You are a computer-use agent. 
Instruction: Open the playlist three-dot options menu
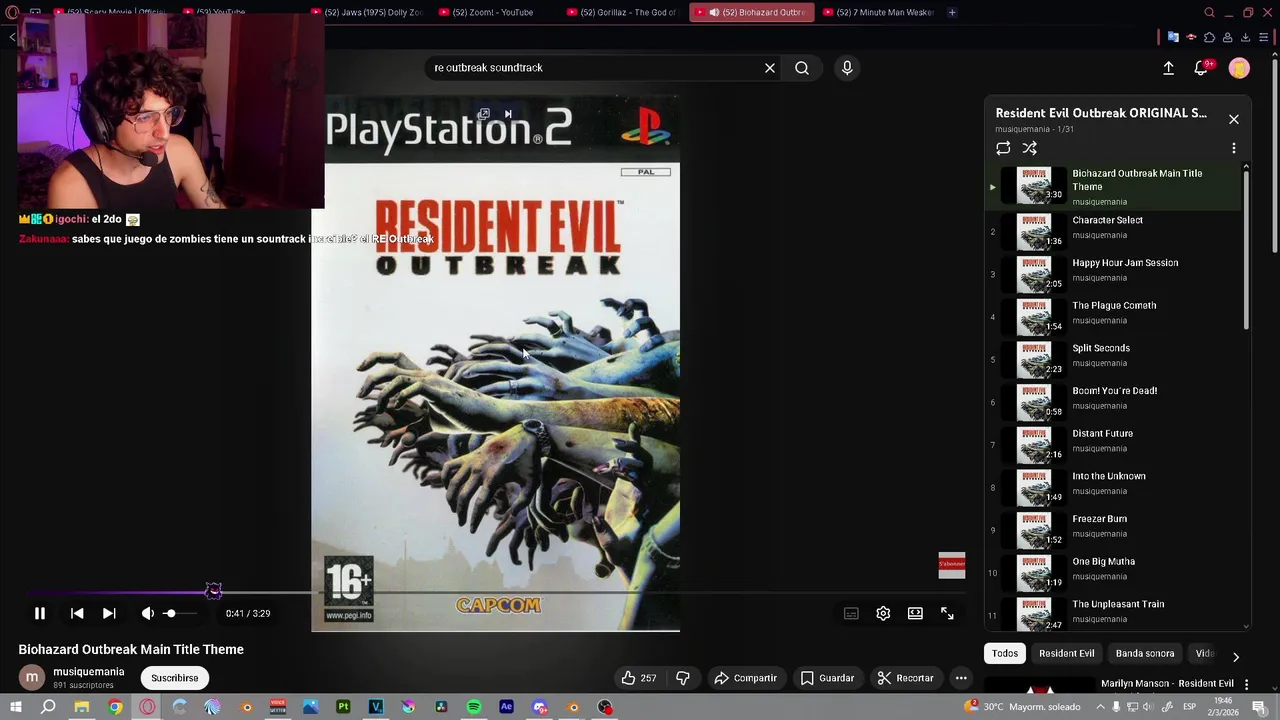point(1234,148)
